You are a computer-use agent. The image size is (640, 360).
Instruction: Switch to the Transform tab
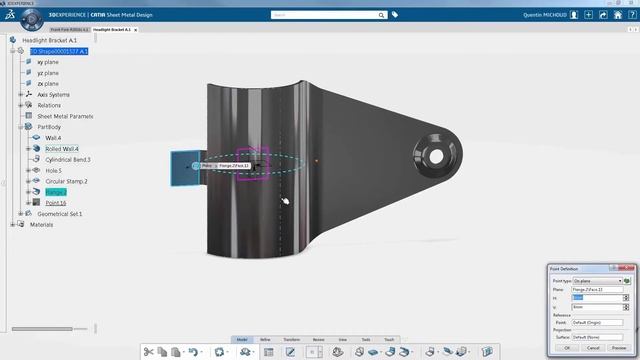tap(291, 340)
